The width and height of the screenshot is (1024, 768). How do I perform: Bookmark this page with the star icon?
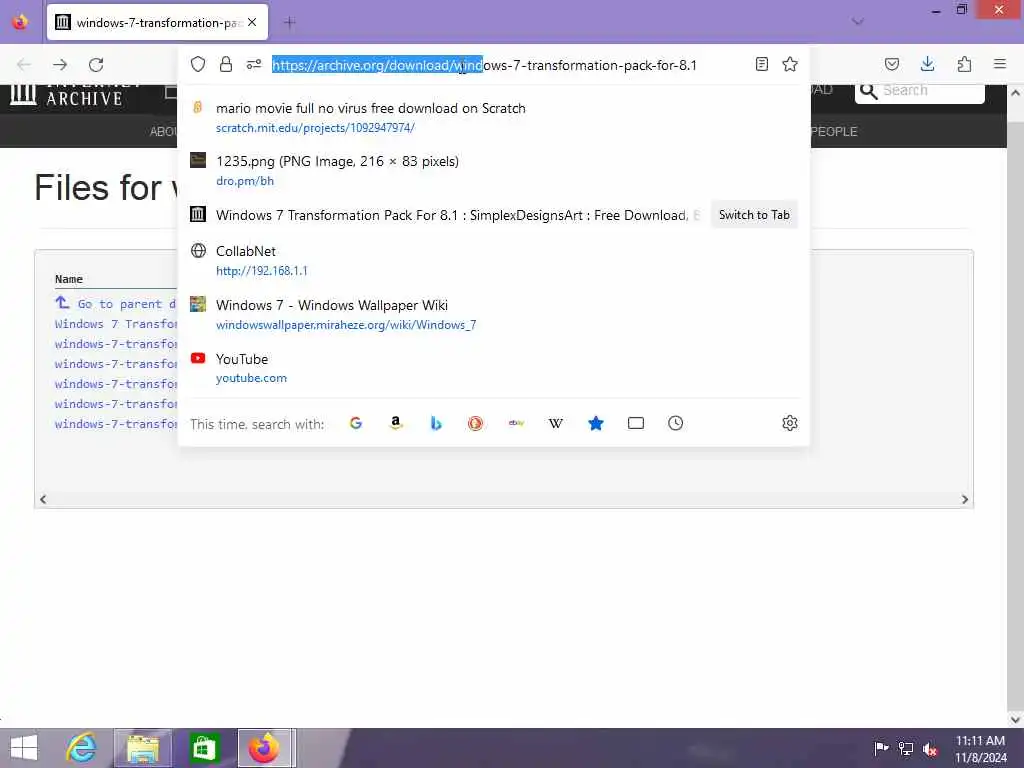click(790, 64)
